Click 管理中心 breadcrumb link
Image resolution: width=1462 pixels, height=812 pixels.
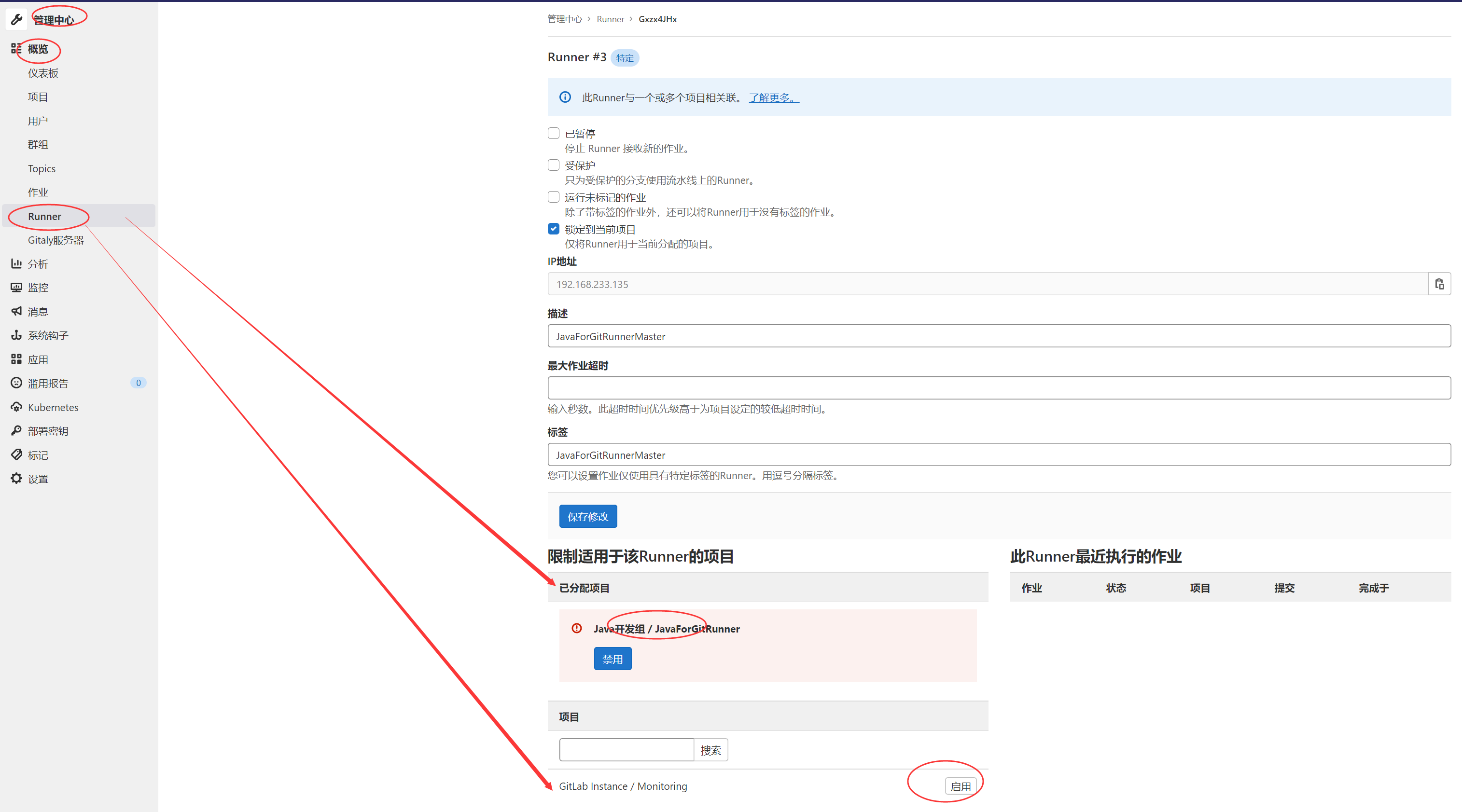coord(564,19)
